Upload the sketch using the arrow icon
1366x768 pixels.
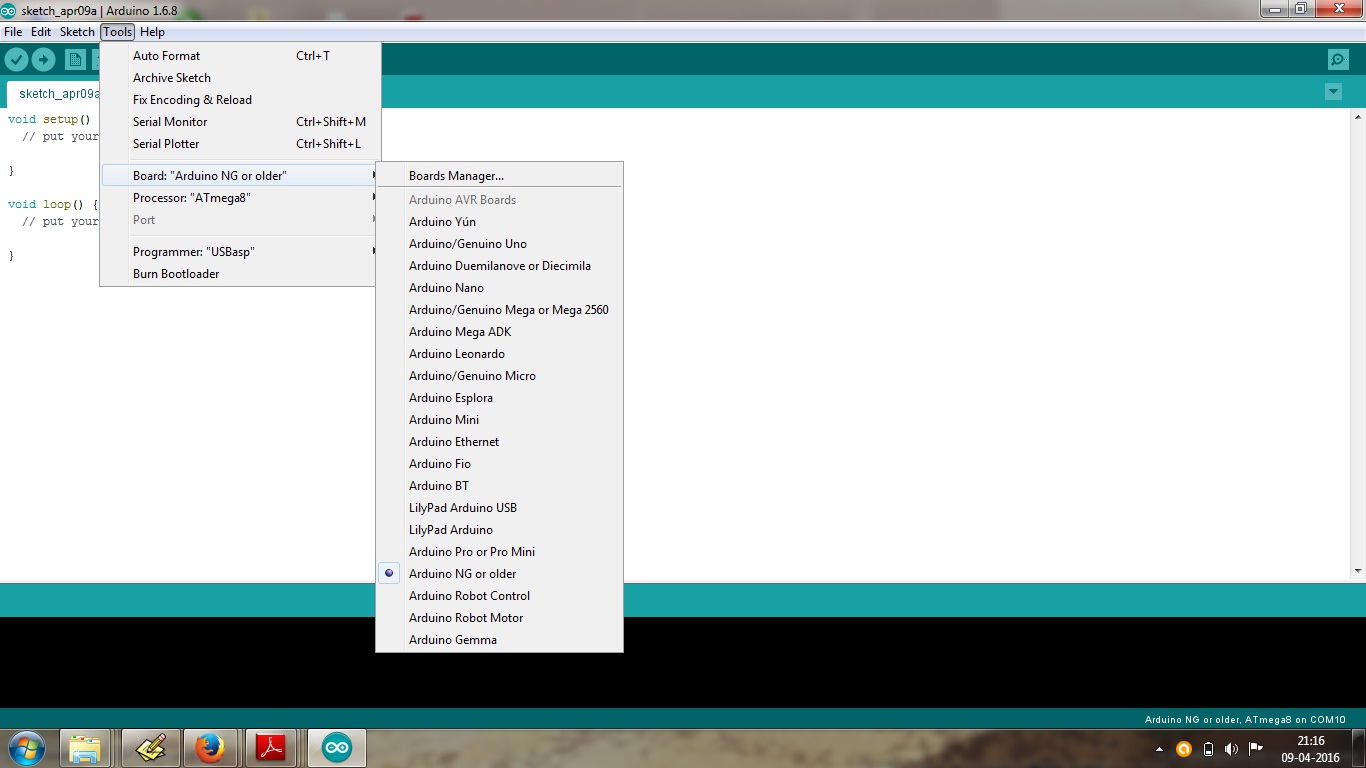click(x=43, y=59)
